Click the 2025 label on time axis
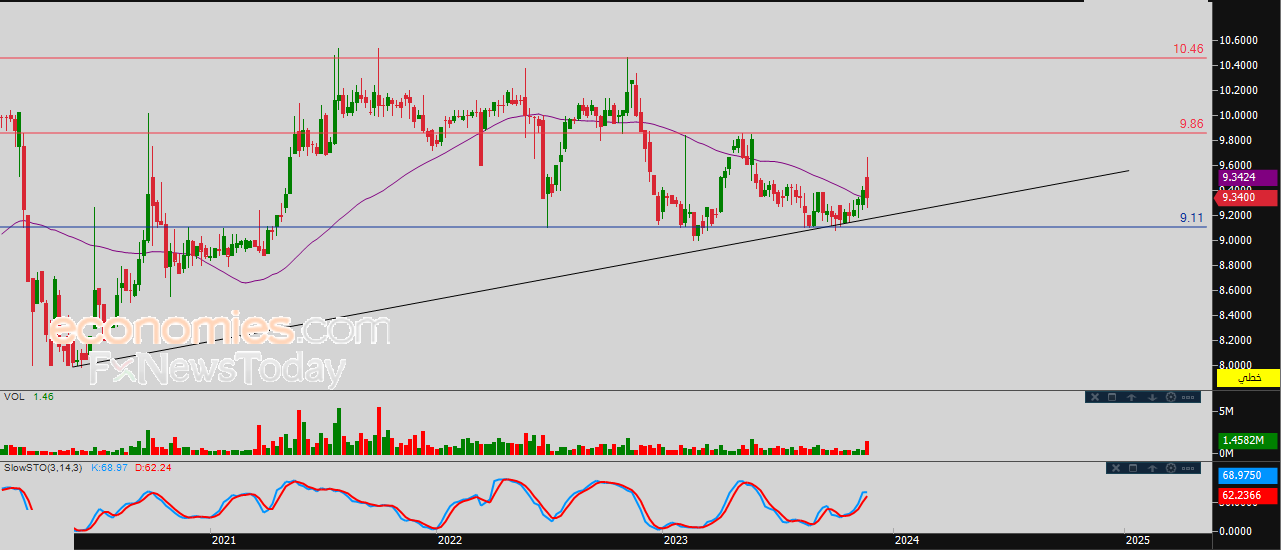Image resolution: width=1281 pixels, height=550 pixels. click(1137, 540)
